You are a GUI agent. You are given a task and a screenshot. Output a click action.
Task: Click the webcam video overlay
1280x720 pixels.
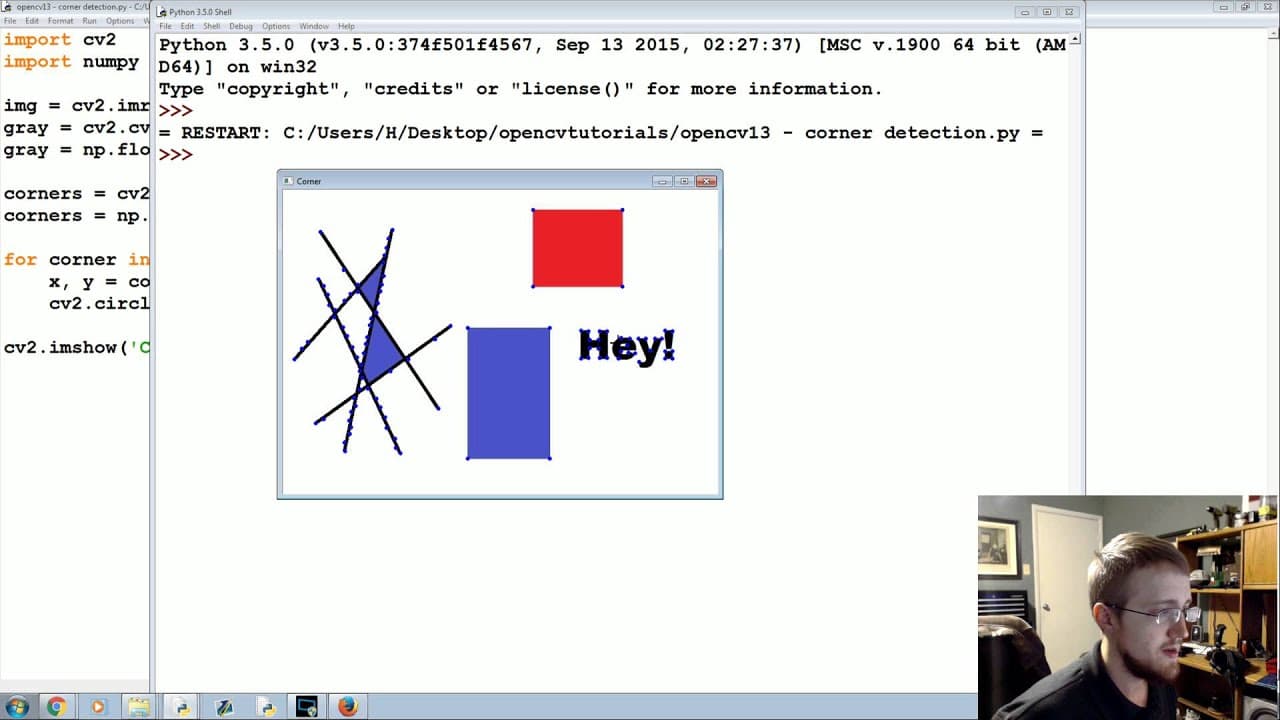pyautogui.click(x=1128, y=607)
